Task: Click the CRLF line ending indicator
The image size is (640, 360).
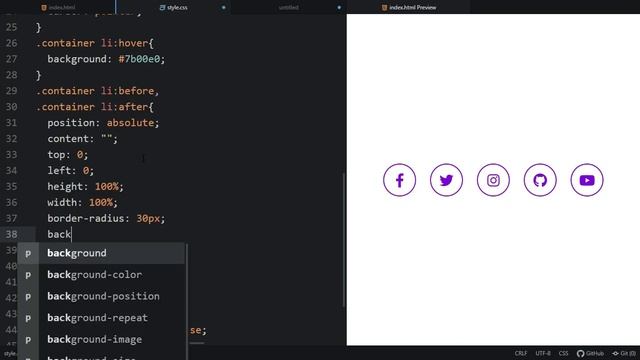Action: [x=521, y=353]
